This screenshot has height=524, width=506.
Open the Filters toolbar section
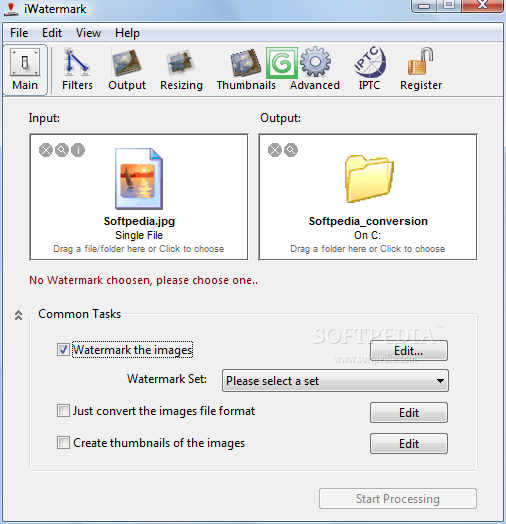(77, 70)
